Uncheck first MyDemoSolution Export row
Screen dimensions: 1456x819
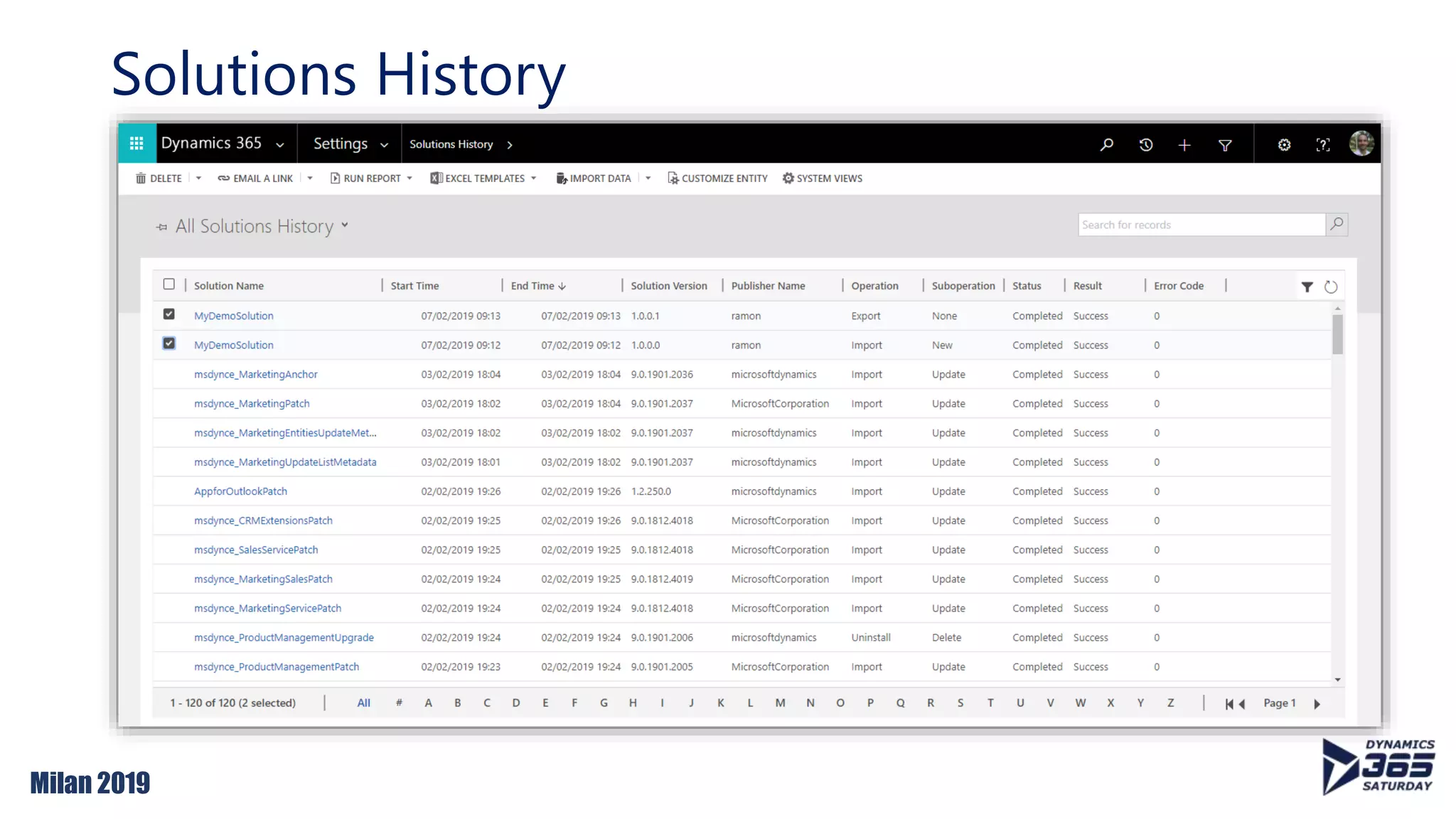(x=168, y=314)
